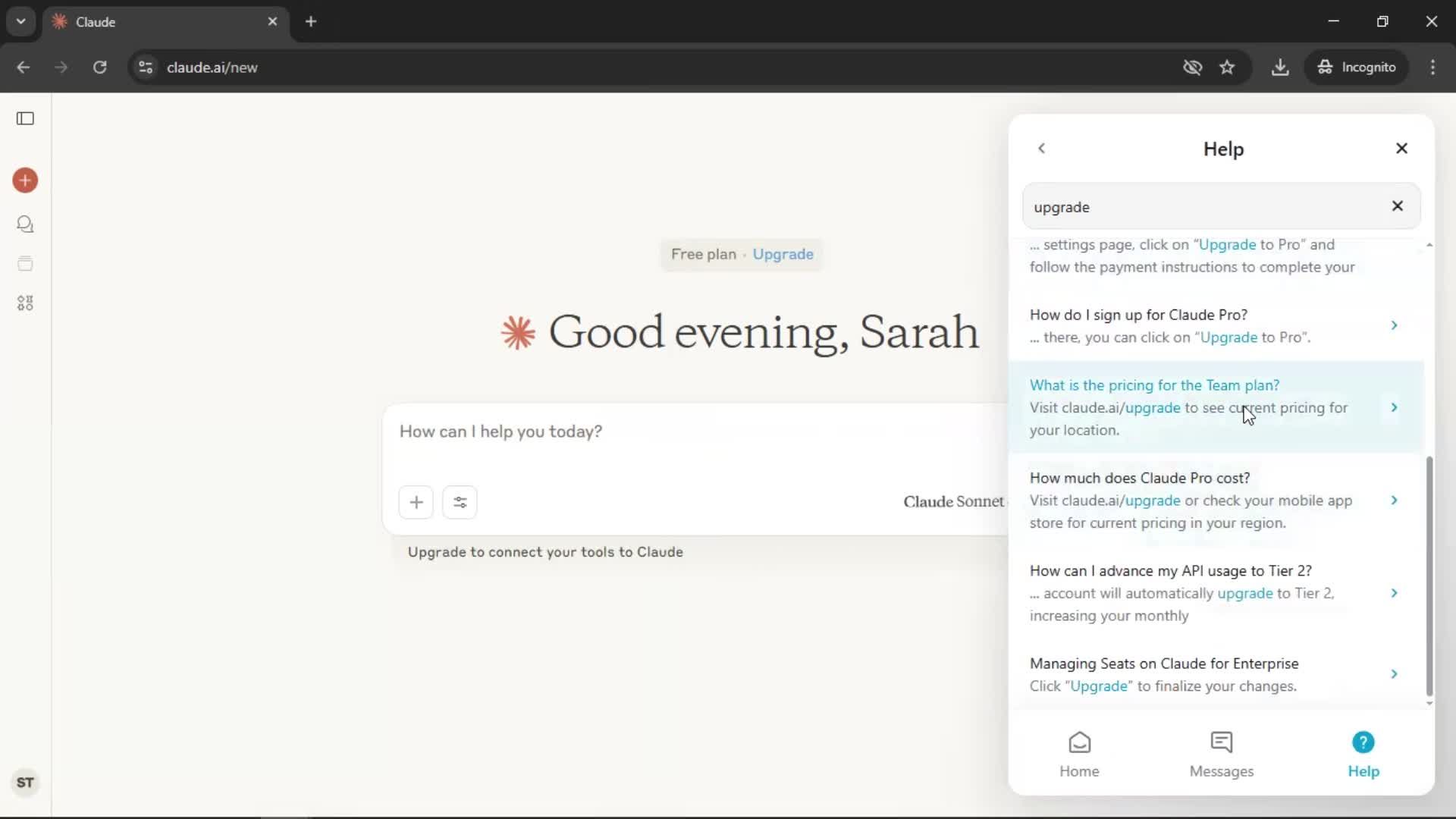This screenshot has height=819, width=1456.
Task: Switch to the Messages tab in Help
Action: (1221, 755)
